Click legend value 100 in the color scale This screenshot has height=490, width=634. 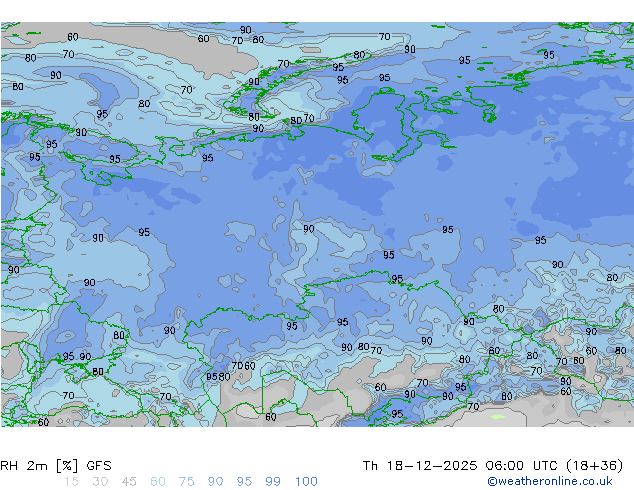[x=306, y=482]
